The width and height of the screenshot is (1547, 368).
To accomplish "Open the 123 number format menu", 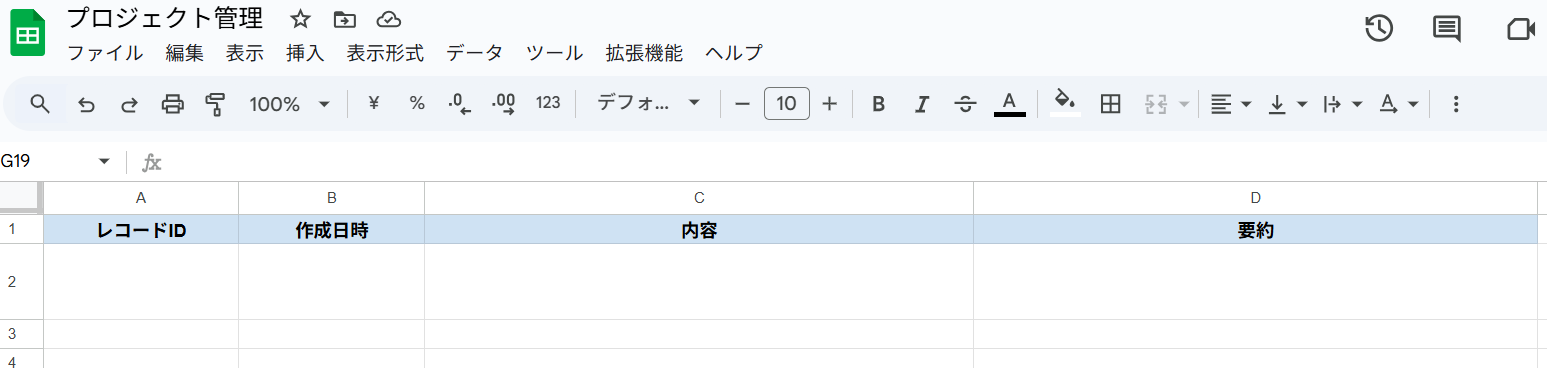I will (548, 103).
